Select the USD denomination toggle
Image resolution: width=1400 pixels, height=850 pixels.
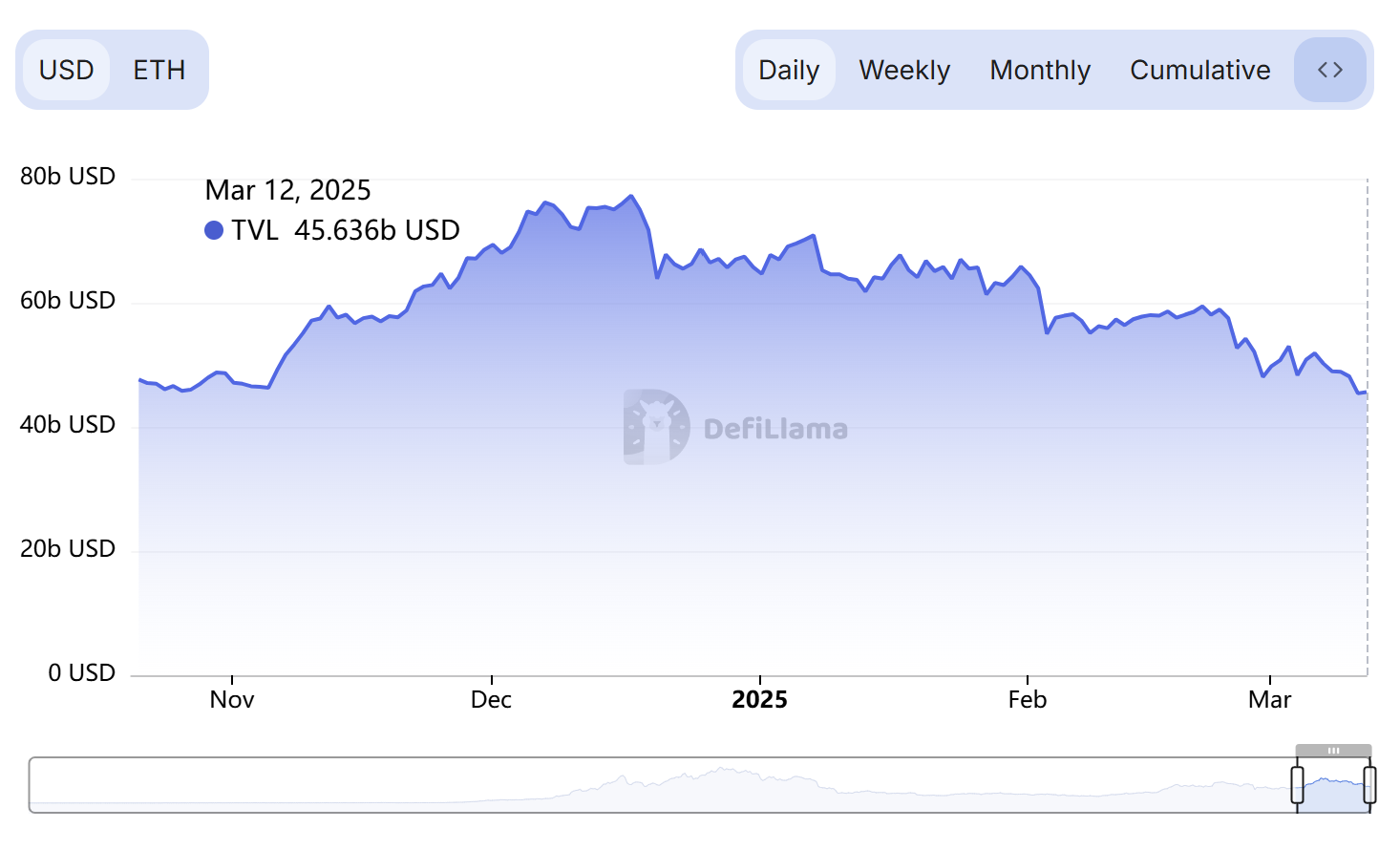pos(66,70)
